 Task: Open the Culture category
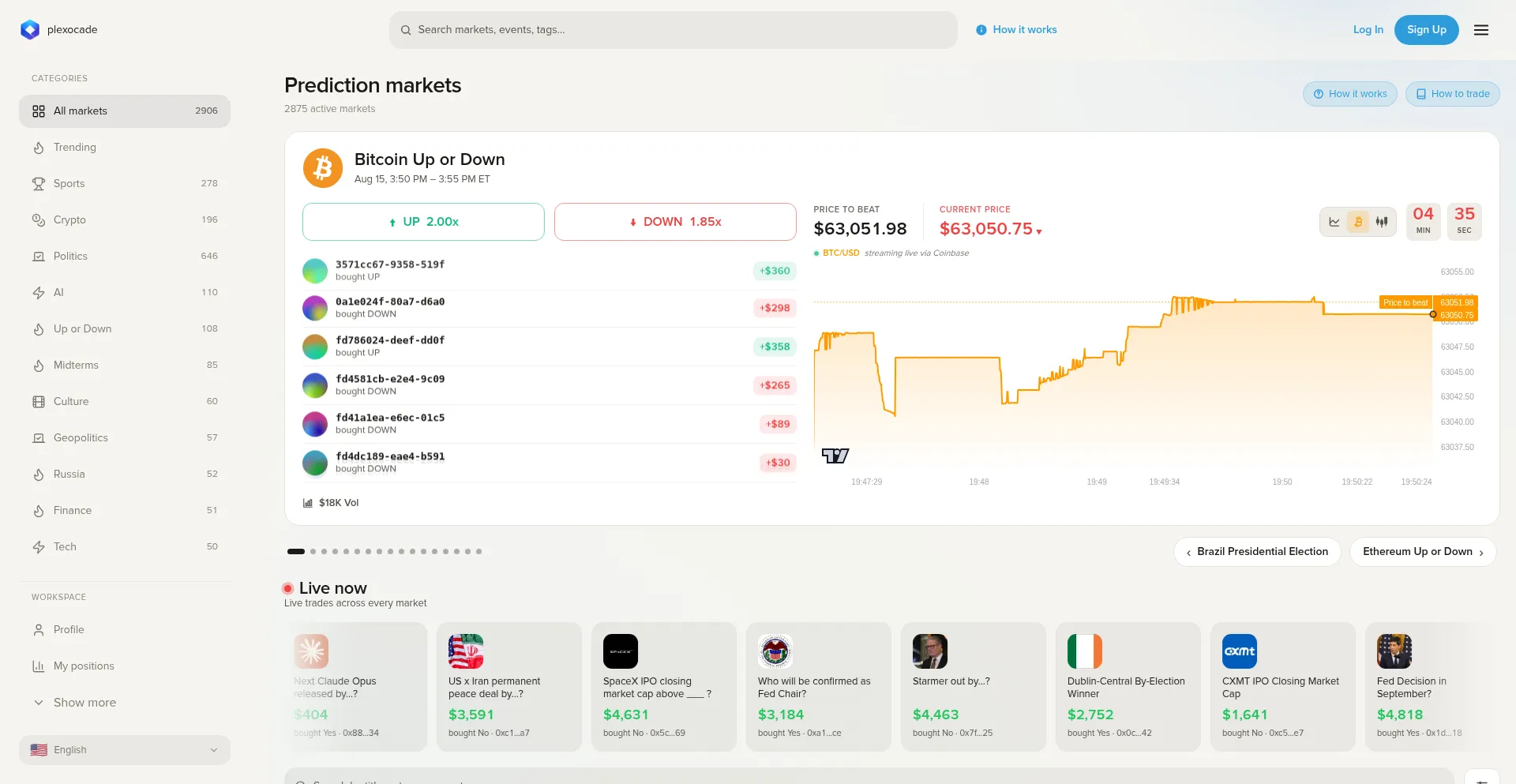(125, 402)
